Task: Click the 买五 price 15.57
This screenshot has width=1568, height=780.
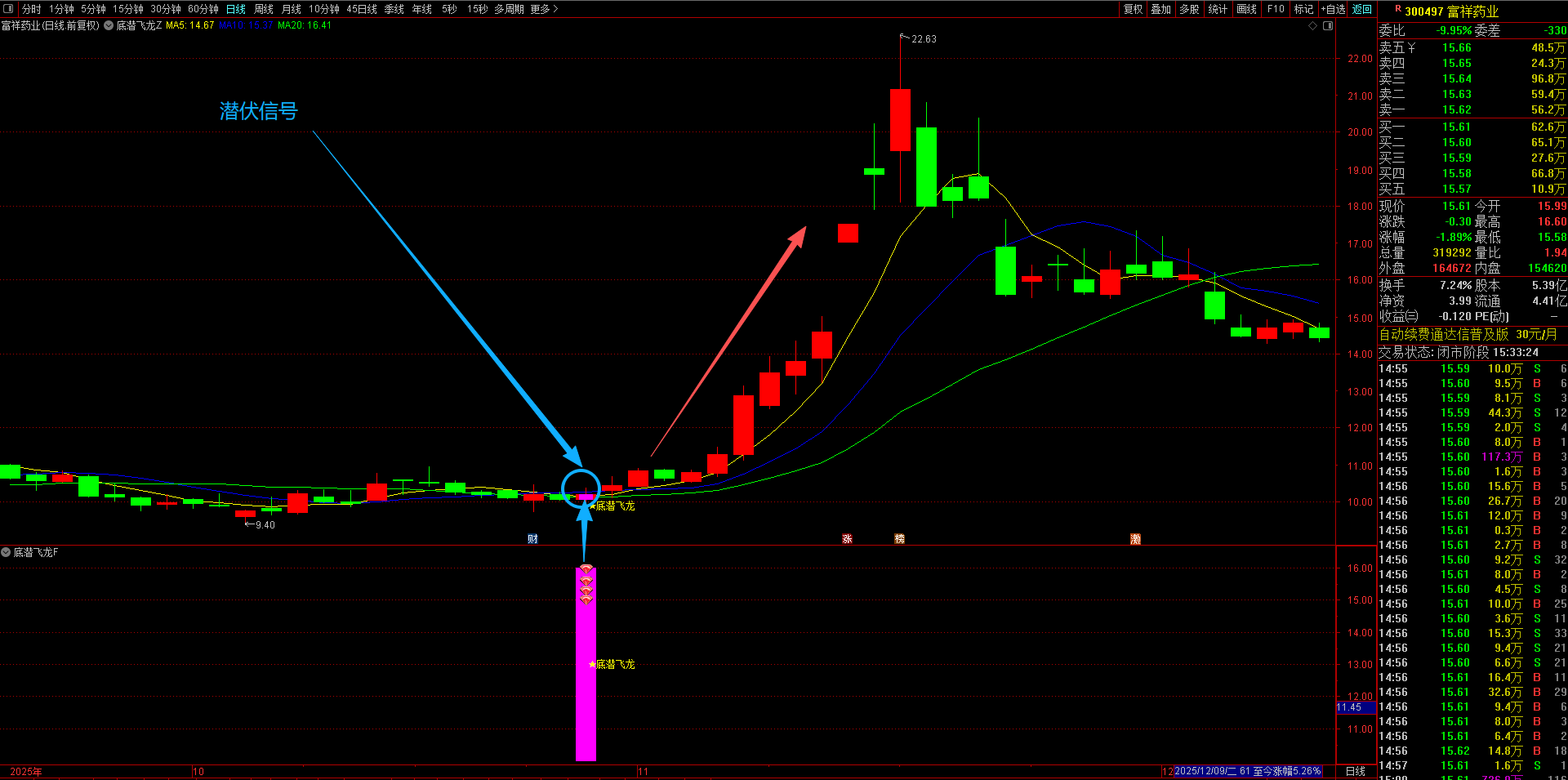Action: pyautogui.click(x=1457, y=189)
